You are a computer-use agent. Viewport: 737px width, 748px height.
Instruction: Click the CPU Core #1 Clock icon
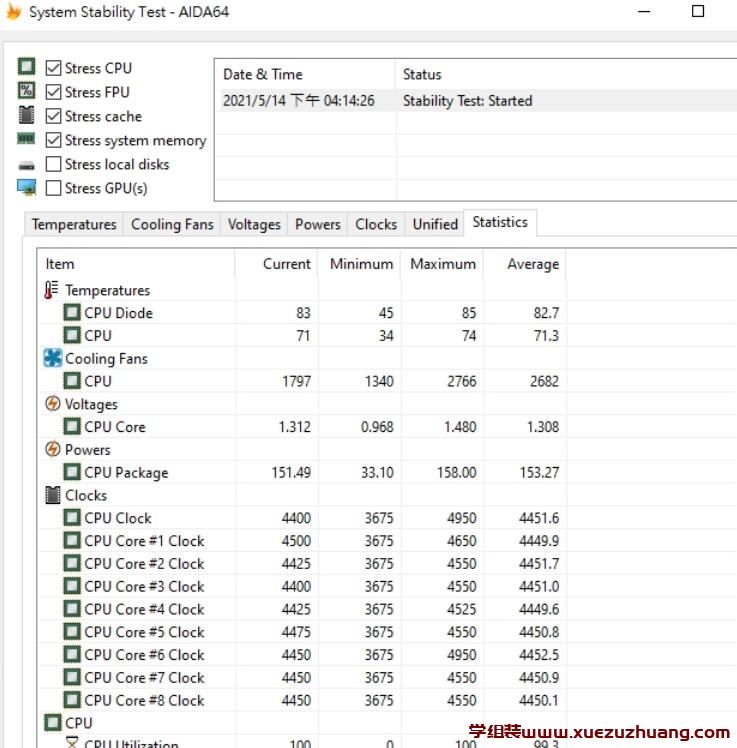[72, 540]
